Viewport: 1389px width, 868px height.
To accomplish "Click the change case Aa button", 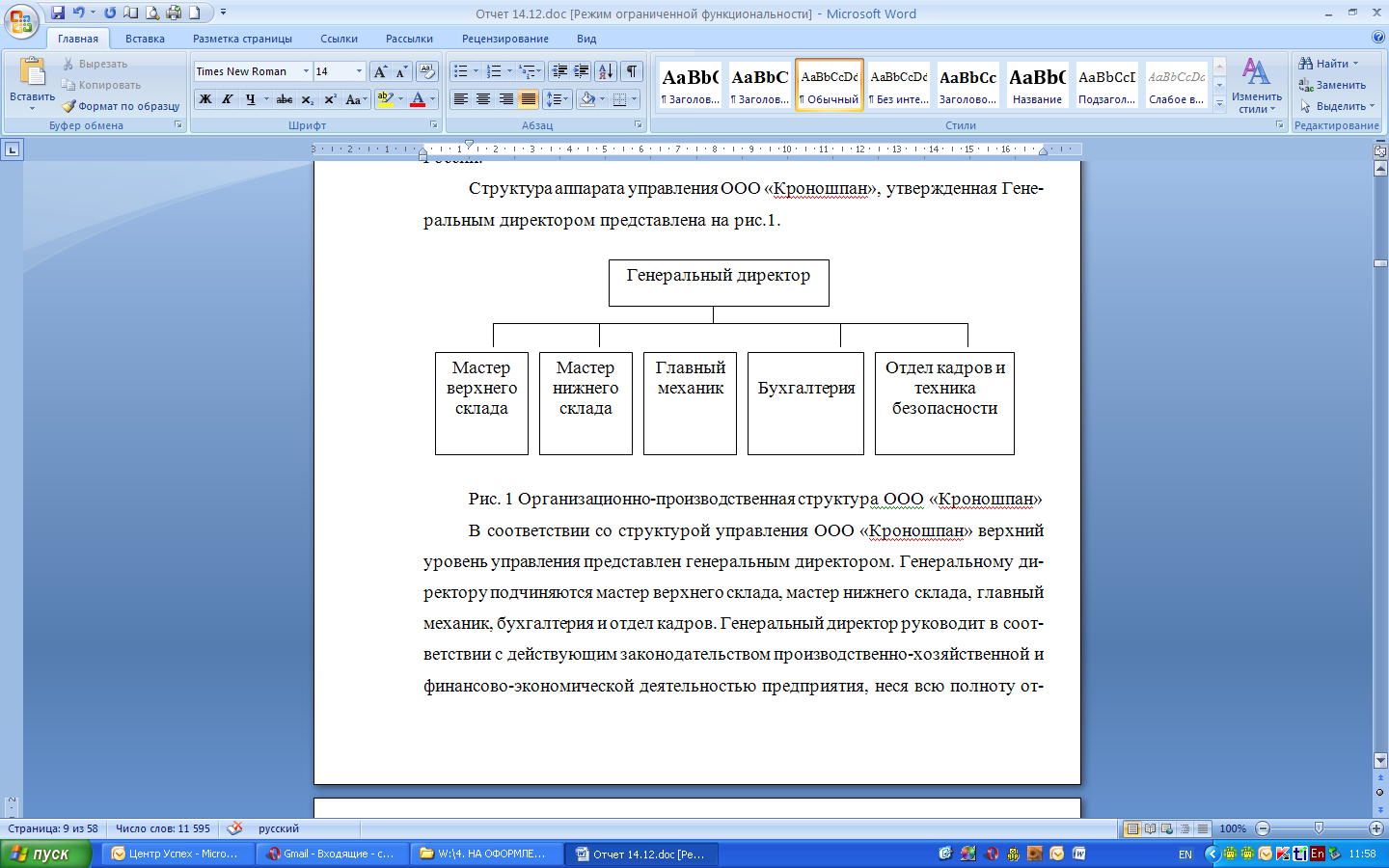I will coord(355,99).
